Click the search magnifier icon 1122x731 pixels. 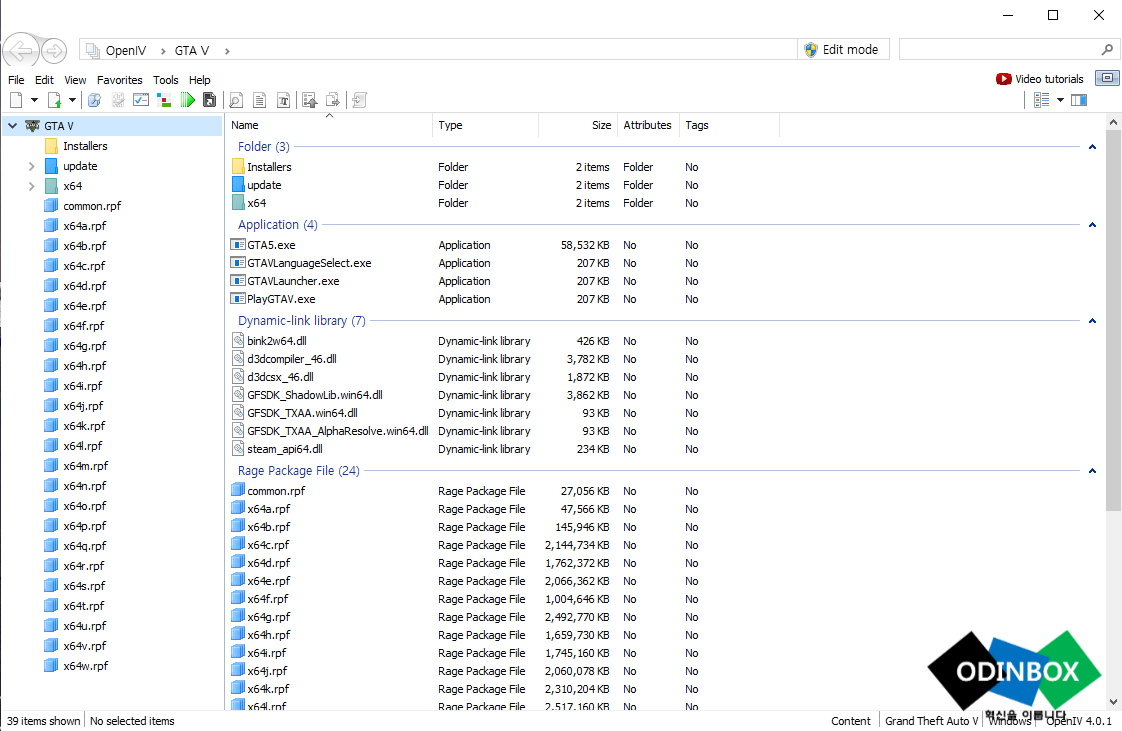click(x=1107, y=49)
